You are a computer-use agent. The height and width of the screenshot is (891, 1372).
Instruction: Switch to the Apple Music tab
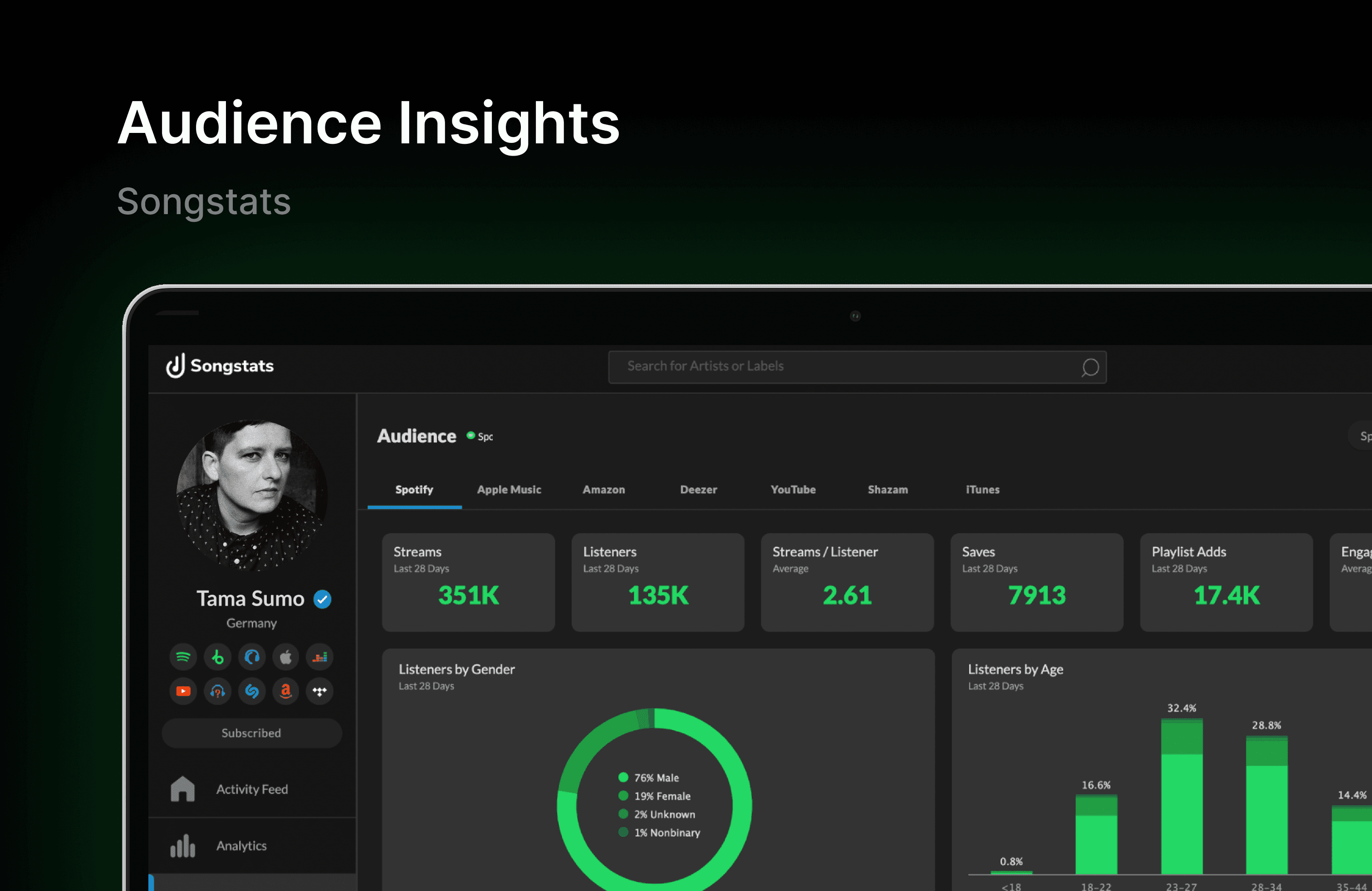pos(509,490)
